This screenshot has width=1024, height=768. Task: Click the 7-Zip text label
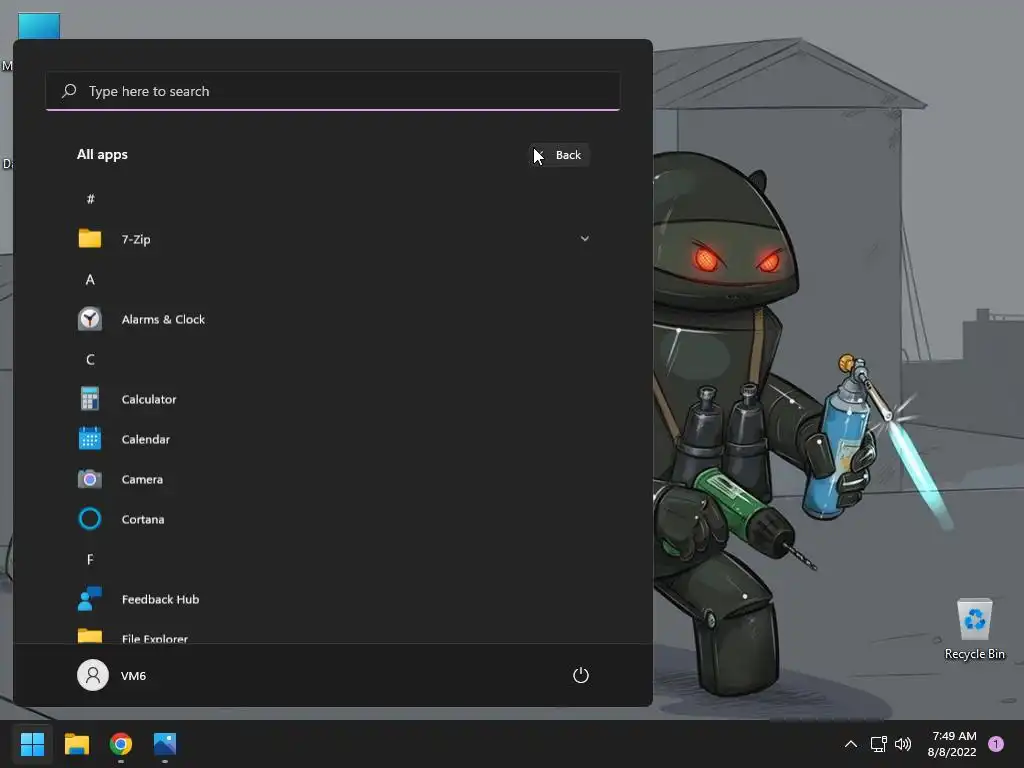136,239
